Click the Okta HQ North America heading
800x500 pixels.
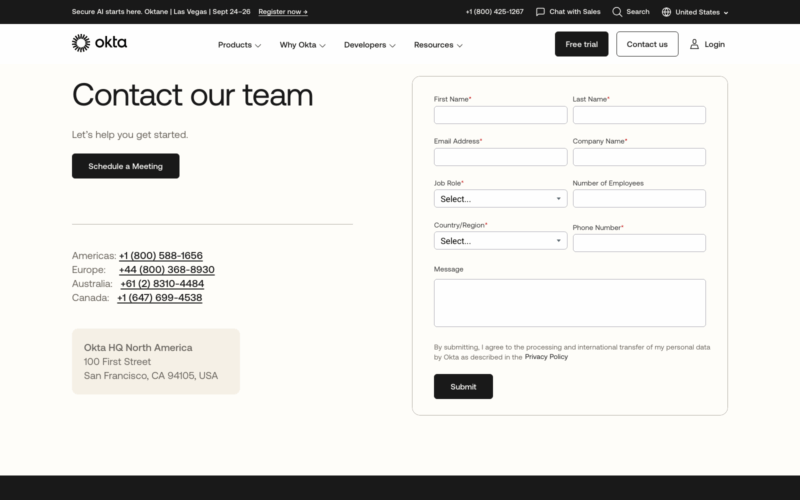pyautogui.click(x=138, y=347)
